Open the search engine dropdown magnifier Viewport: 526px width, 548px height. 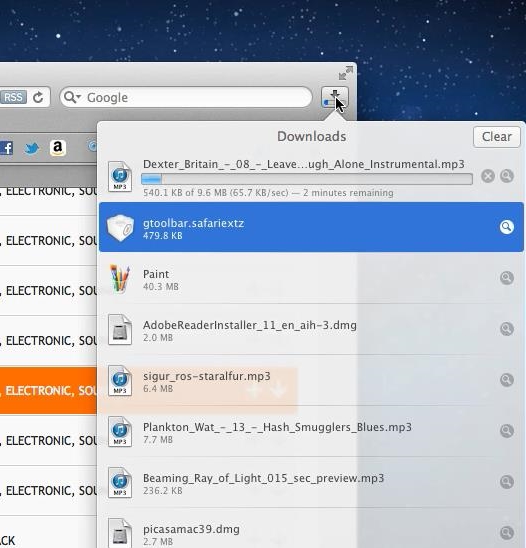[x=72, y=98]
